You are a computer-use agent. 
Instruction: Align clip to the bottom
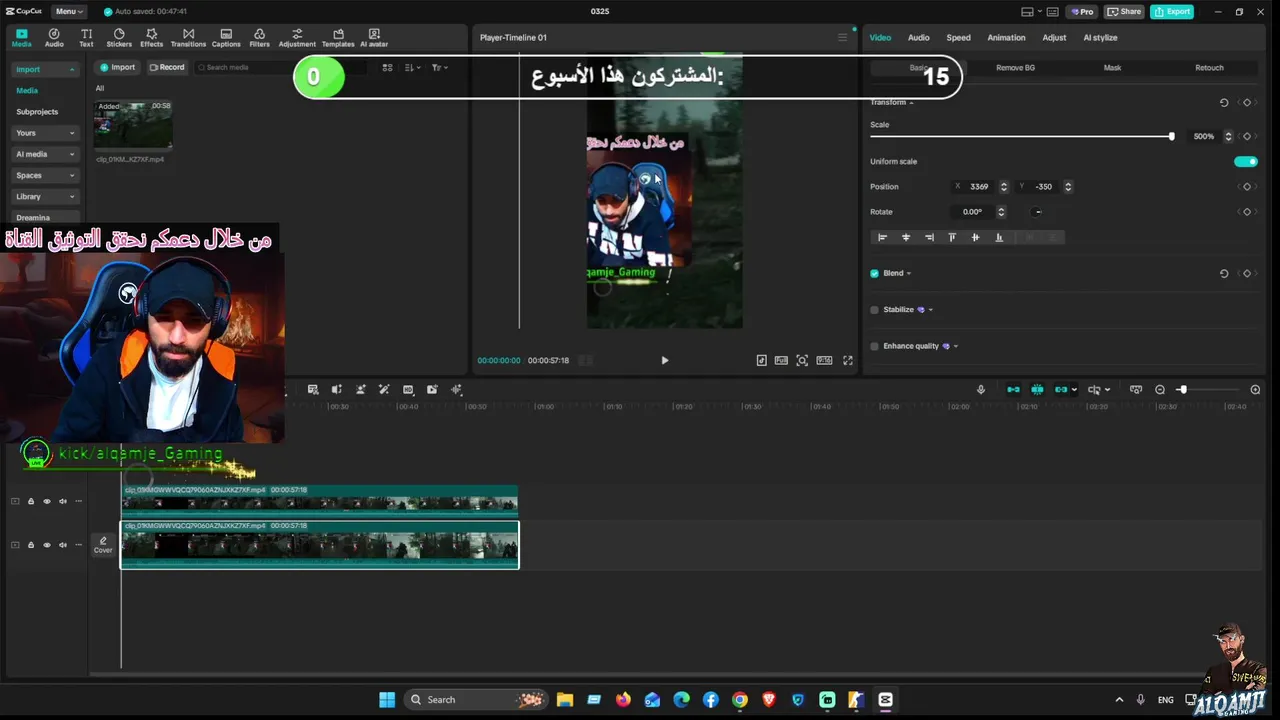click(999, 237)
